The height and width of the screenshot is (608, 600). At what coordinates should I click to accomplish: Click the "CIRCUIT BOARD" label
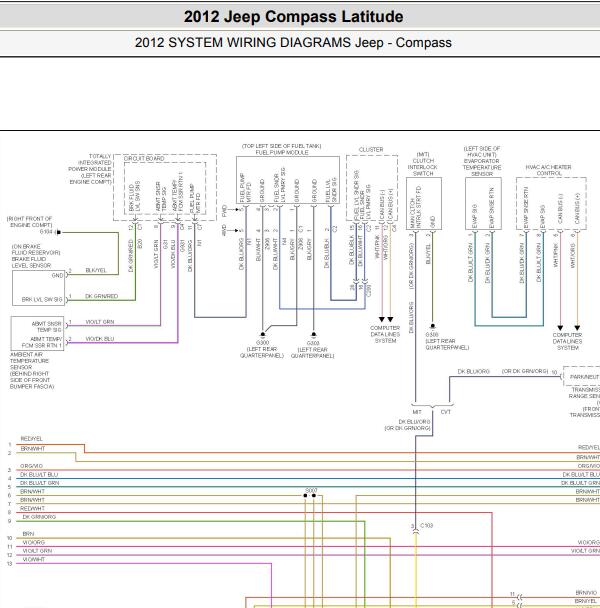click(x=144, y=159)
